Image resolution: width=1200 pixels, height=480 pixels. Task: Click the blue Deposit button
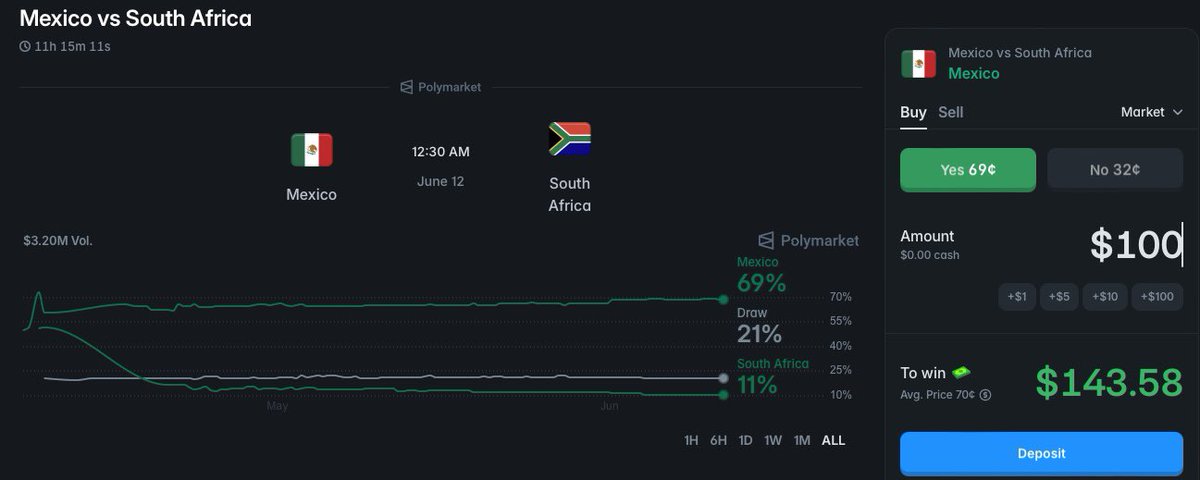pyautogui.click(x=1041, y=453)
